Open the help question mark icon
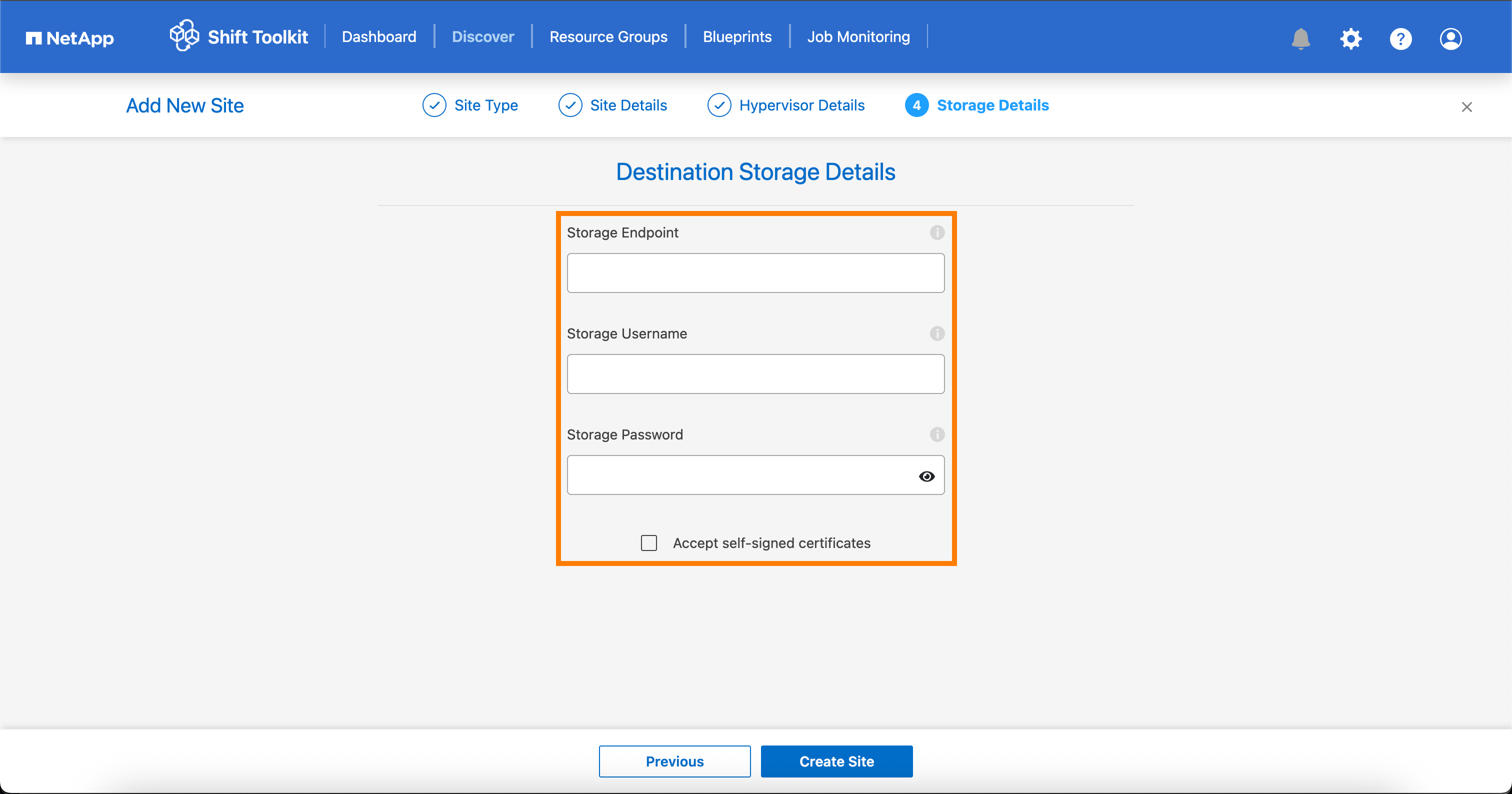 tap(1400, 38)
